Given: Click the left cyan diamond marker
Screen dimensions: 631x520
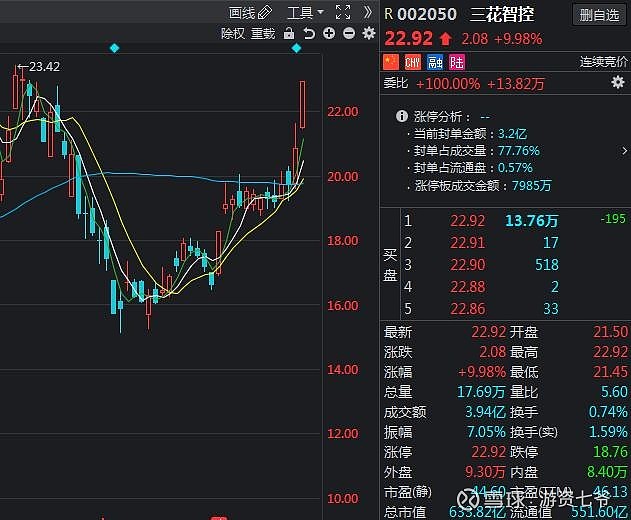Looking at the screenshot, I should 115,48.
